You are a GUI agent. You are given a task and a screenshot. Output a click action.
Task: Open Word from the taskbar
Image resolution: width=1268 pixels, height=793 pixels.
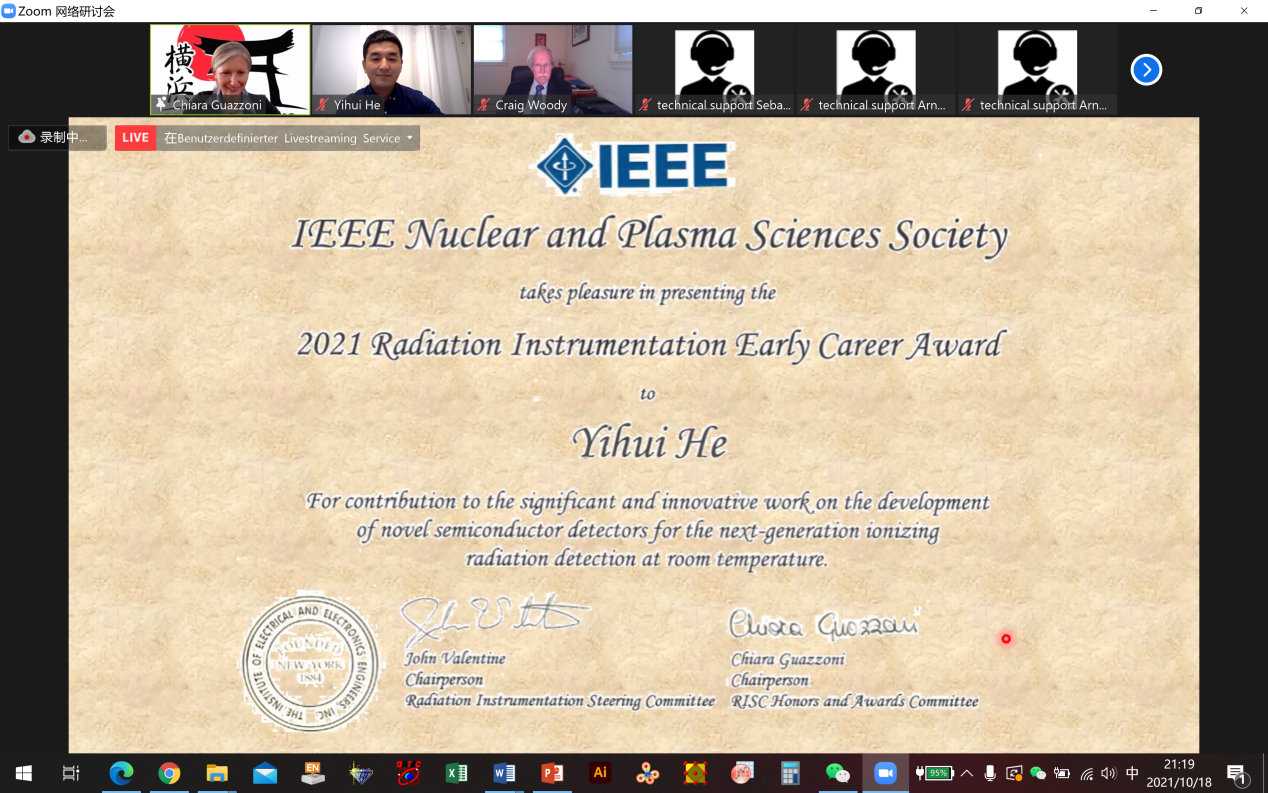coord(504,773)
